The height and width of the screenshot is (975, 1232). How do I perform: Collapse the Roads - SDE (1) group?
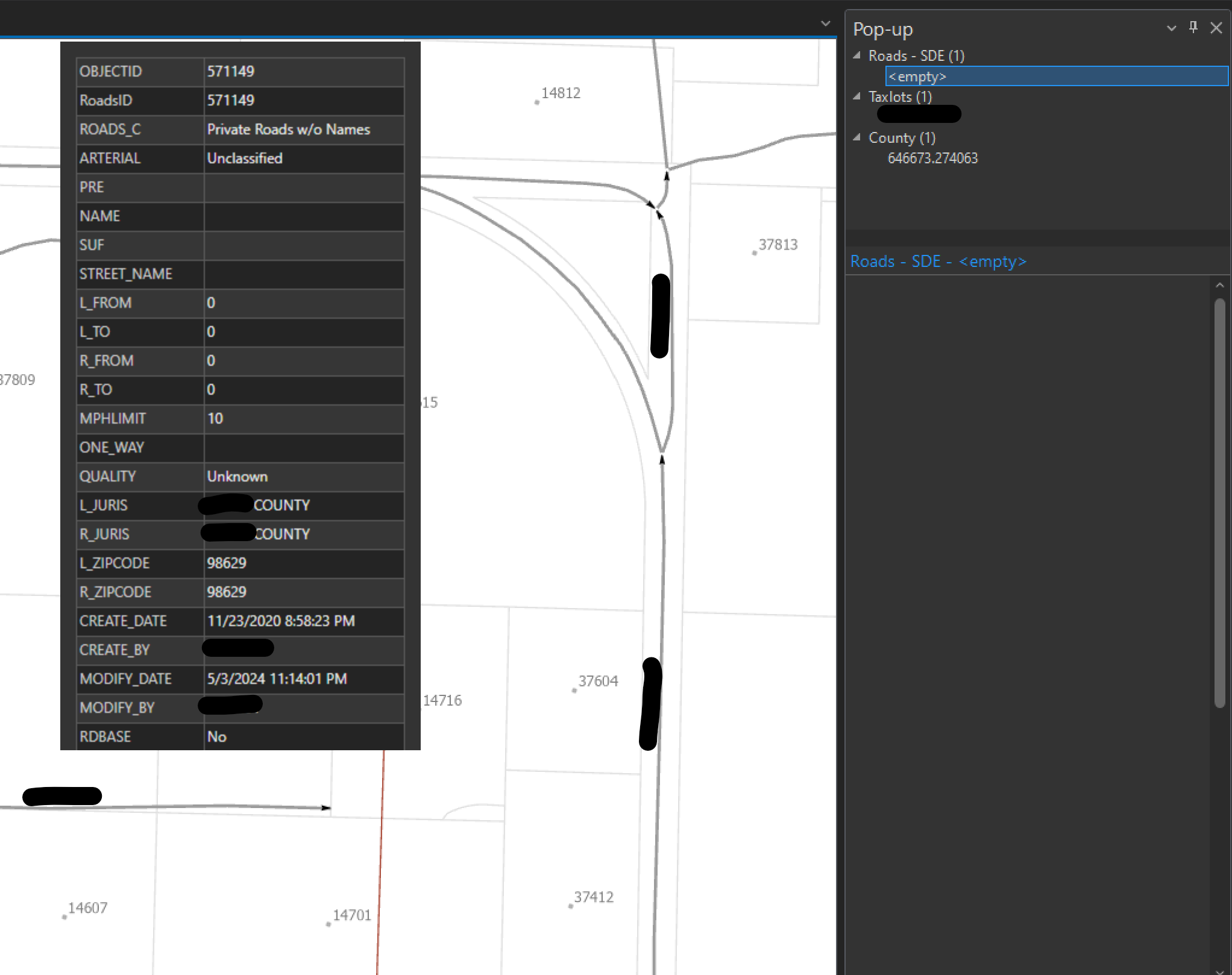[x=858, y=55]
